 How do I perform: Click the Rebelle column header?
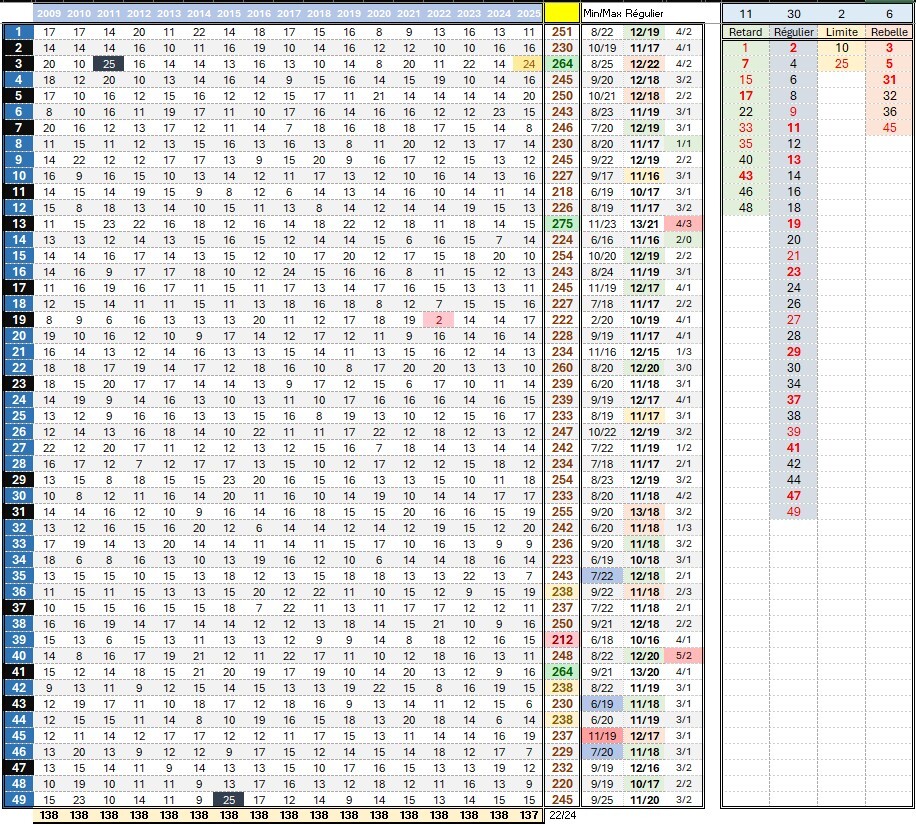pos(889,32)
